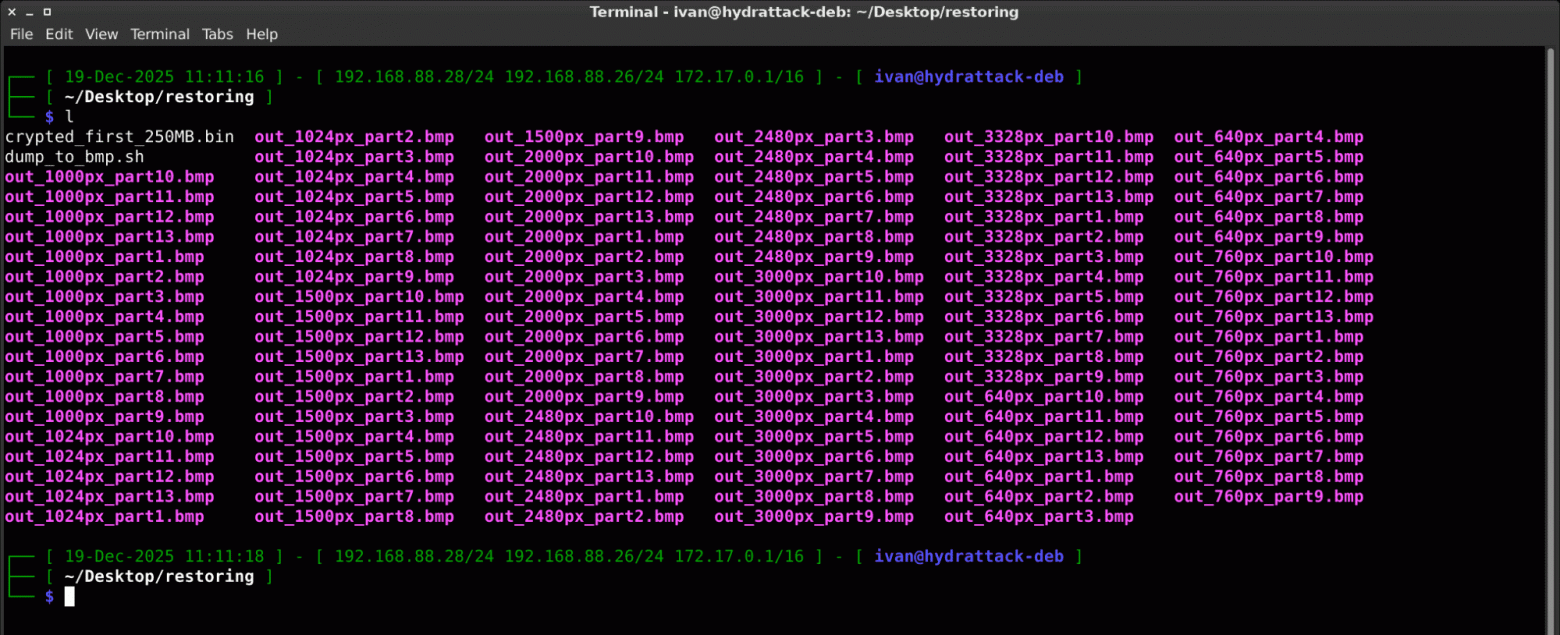Click out_1500px_part9.bmp file name
The width and height of the screenshot is (1560, 635).
(584, 137)
